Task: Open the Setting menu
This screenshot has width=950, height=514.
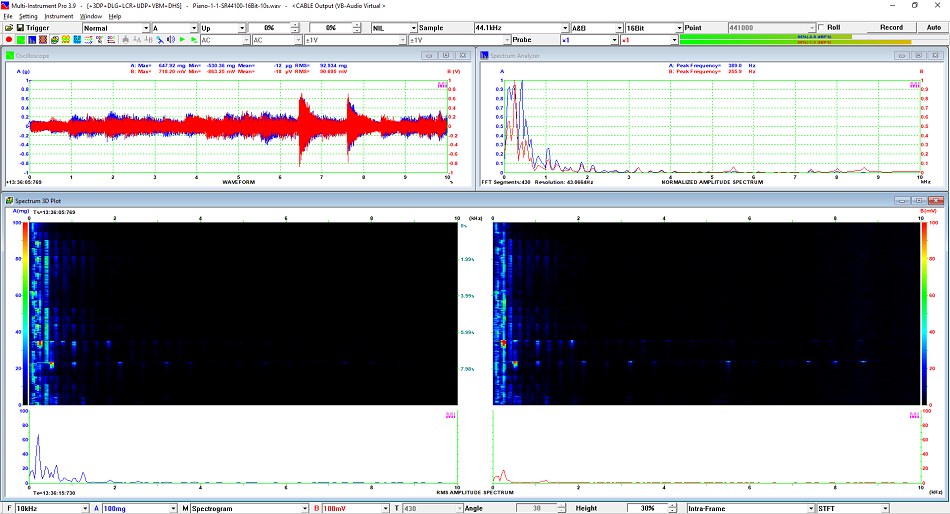Action: click(28, 16)
